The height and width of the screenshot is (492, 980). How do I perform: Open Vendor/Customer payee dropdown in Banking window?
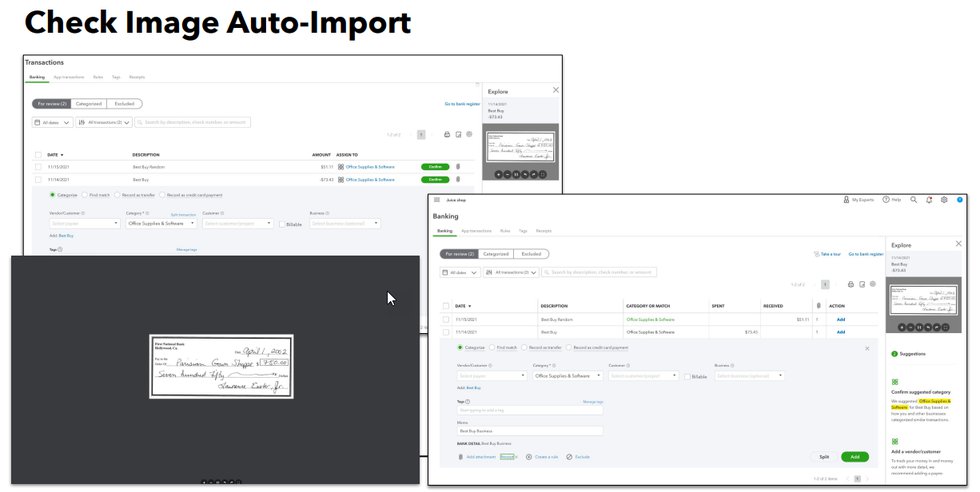click(x=491, y=376)
